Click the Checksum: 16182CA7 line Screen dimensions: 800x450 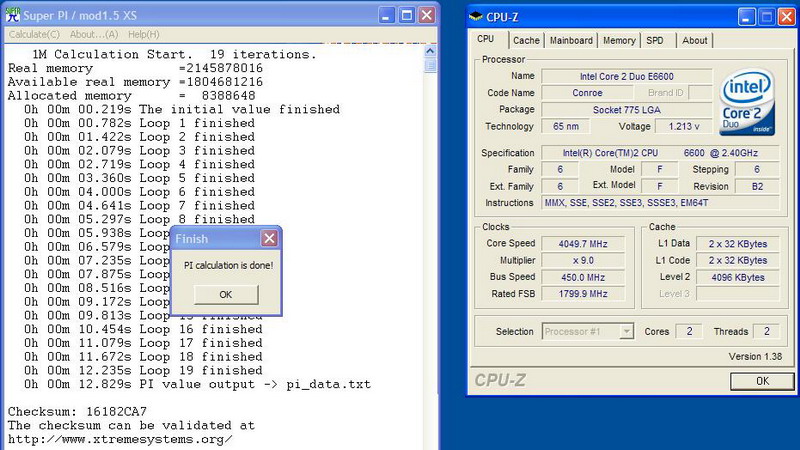[x=77, y=411]
